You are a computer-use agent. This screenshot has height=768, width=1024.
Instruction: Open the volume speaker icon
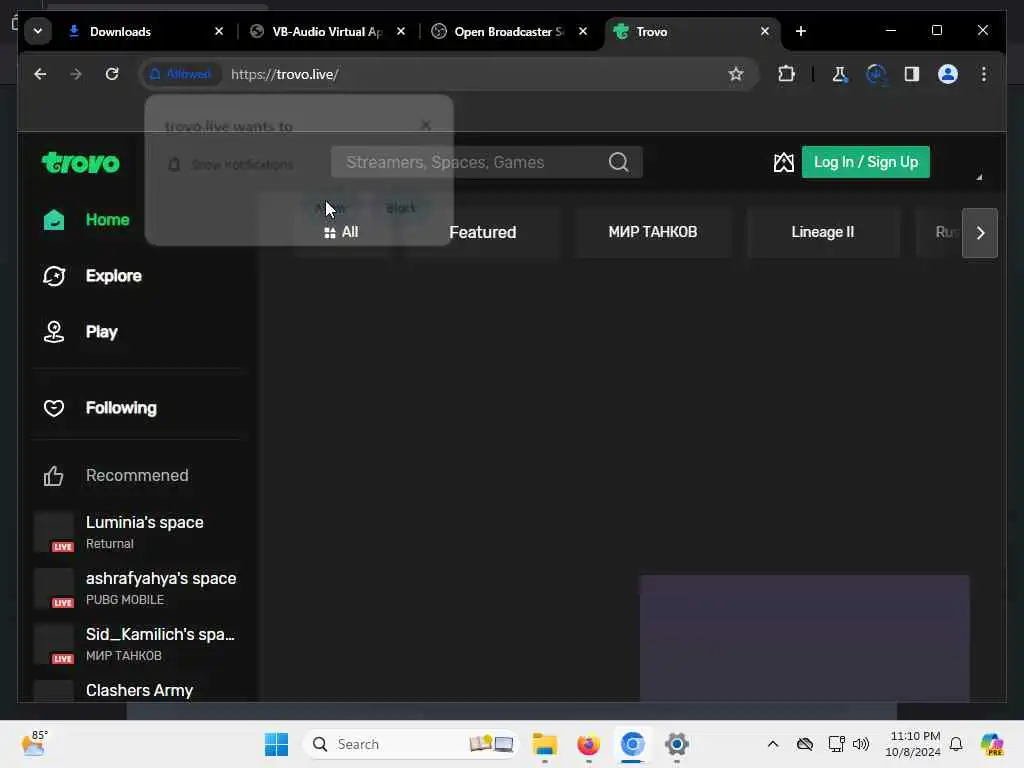tap(861, 744)
